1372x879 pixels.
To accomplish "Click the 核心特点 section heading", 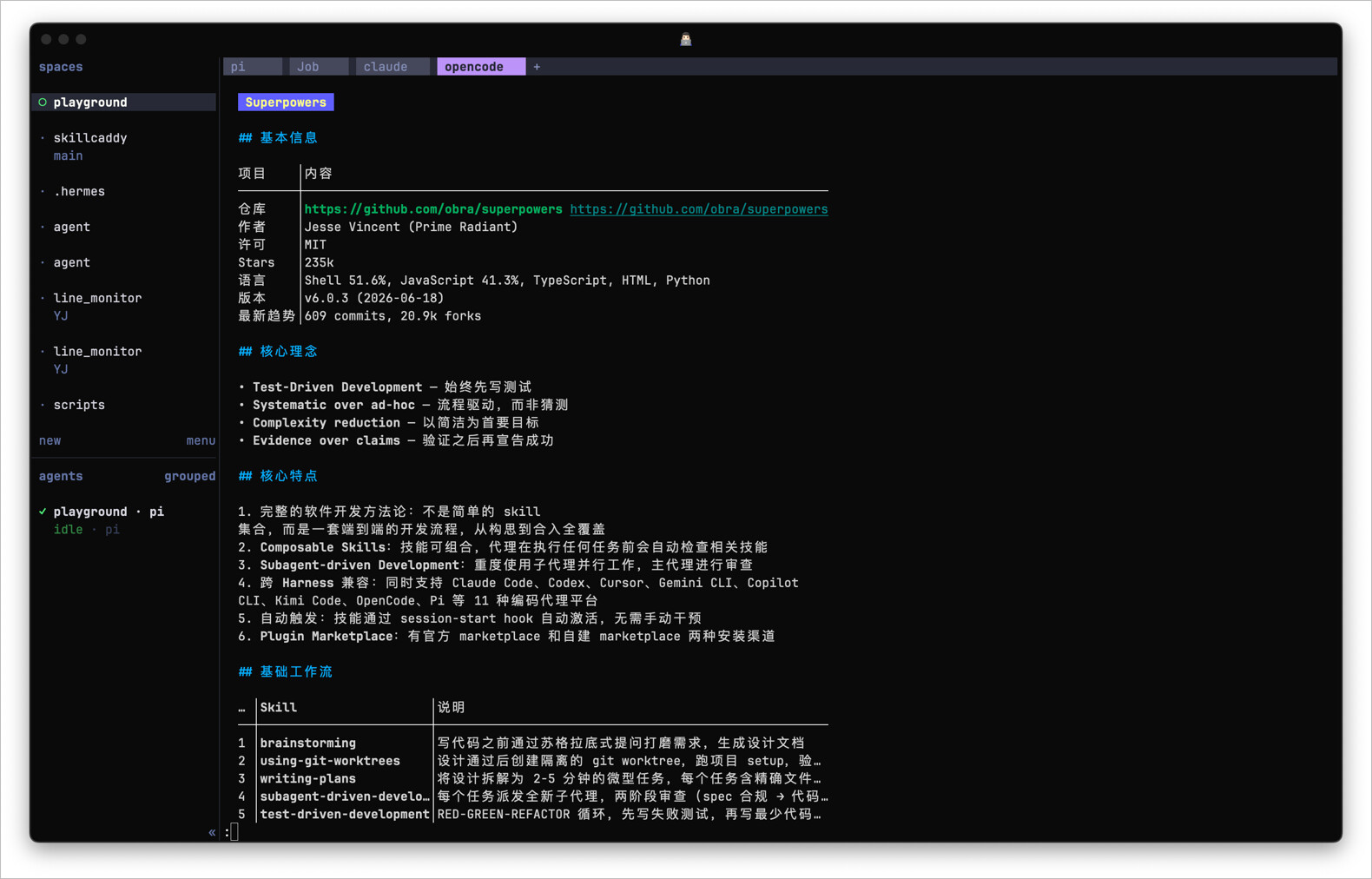I will click(278, 476).
